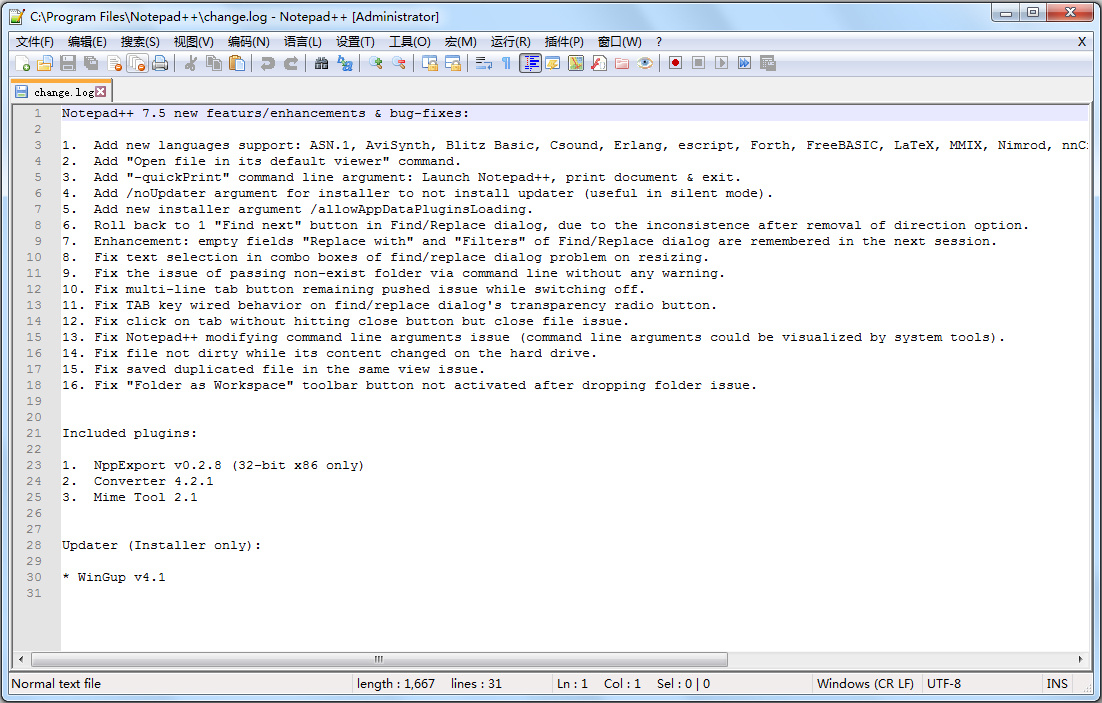Click UTF-8 in the status bar

point(944,683)
